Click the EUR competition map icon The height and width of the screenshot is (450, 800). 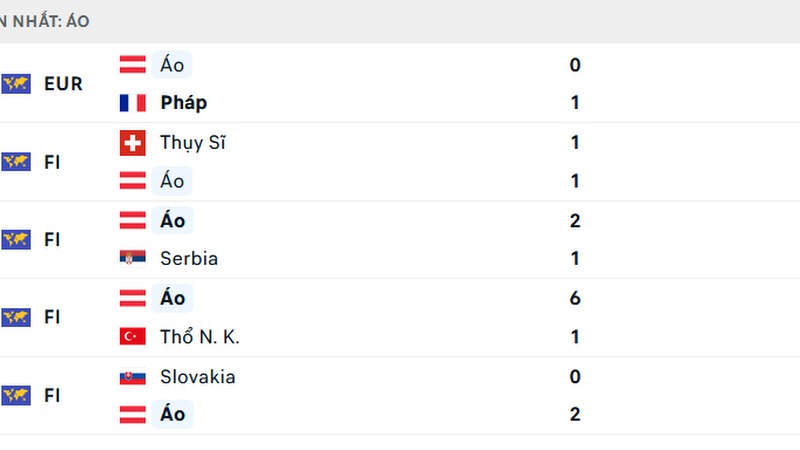16,84
